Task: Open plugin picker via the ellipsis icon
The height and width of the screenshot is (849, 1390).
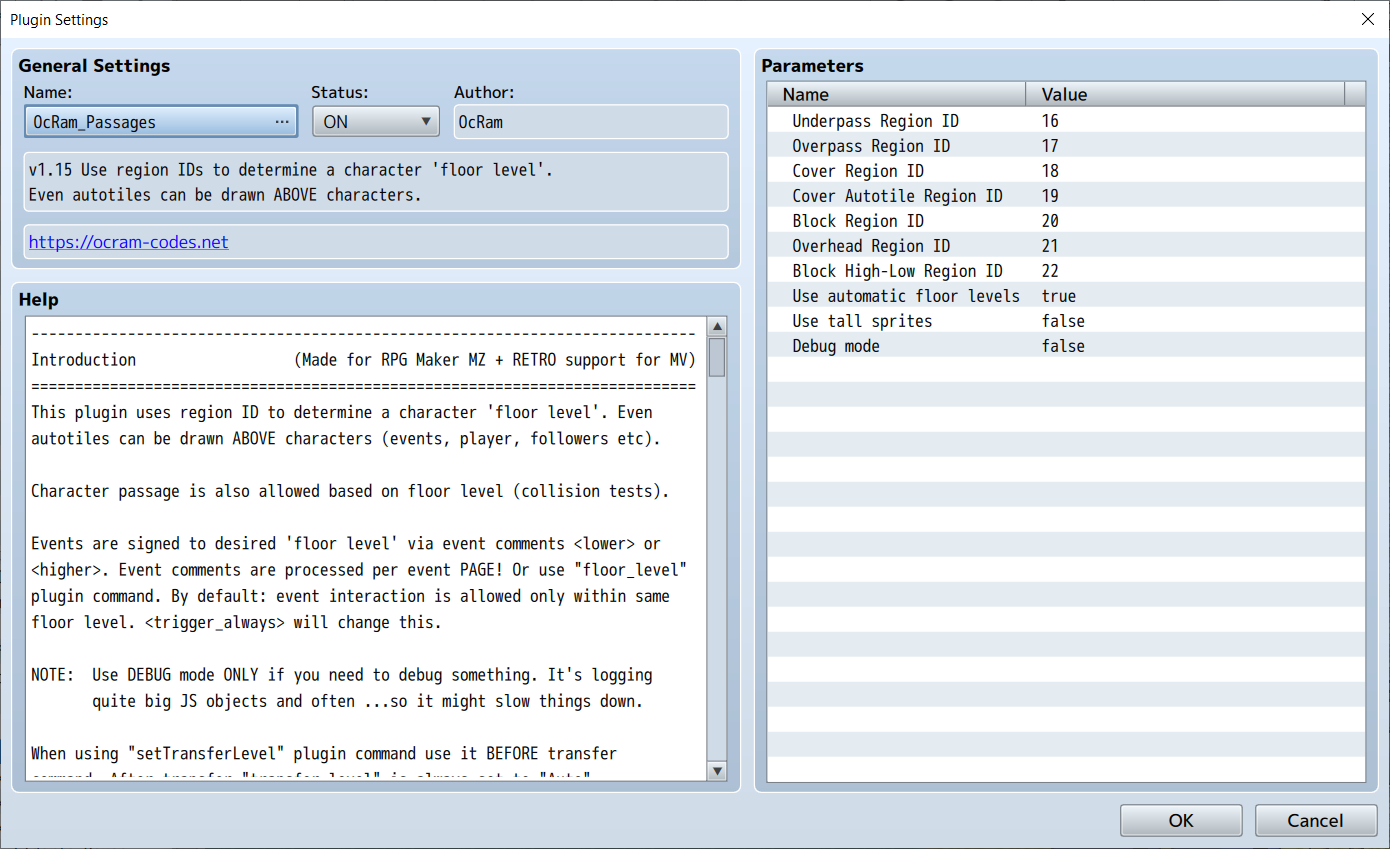Action: [282, 122]
